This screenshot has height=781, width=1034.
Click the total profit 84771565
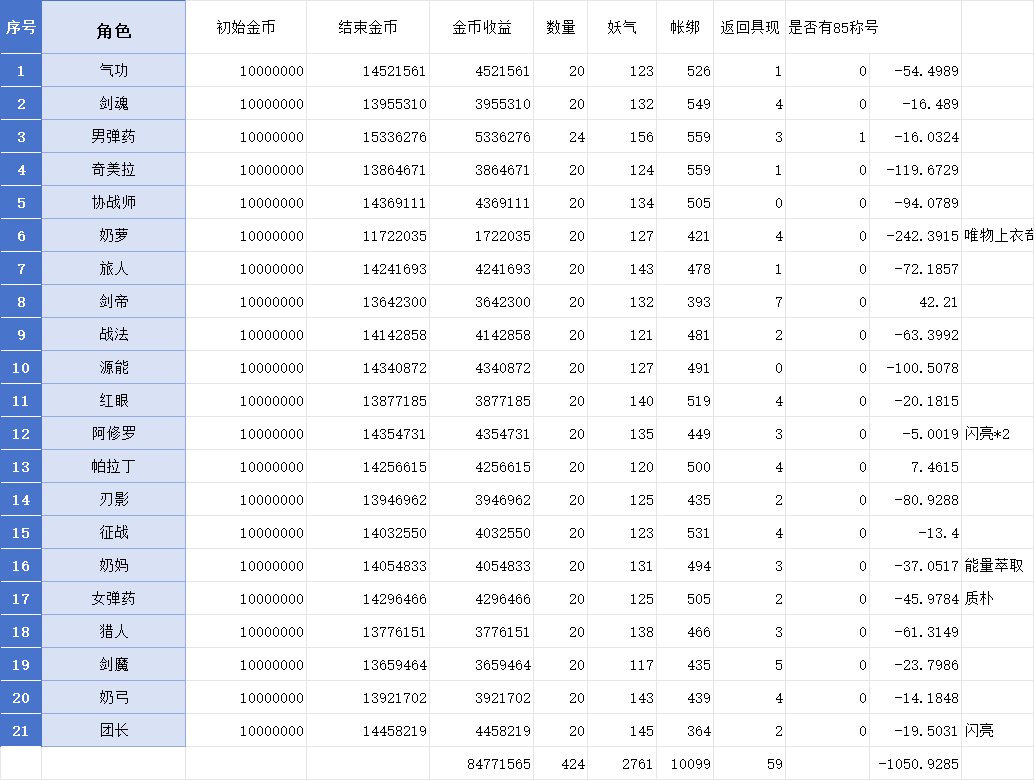coord(499,764)
